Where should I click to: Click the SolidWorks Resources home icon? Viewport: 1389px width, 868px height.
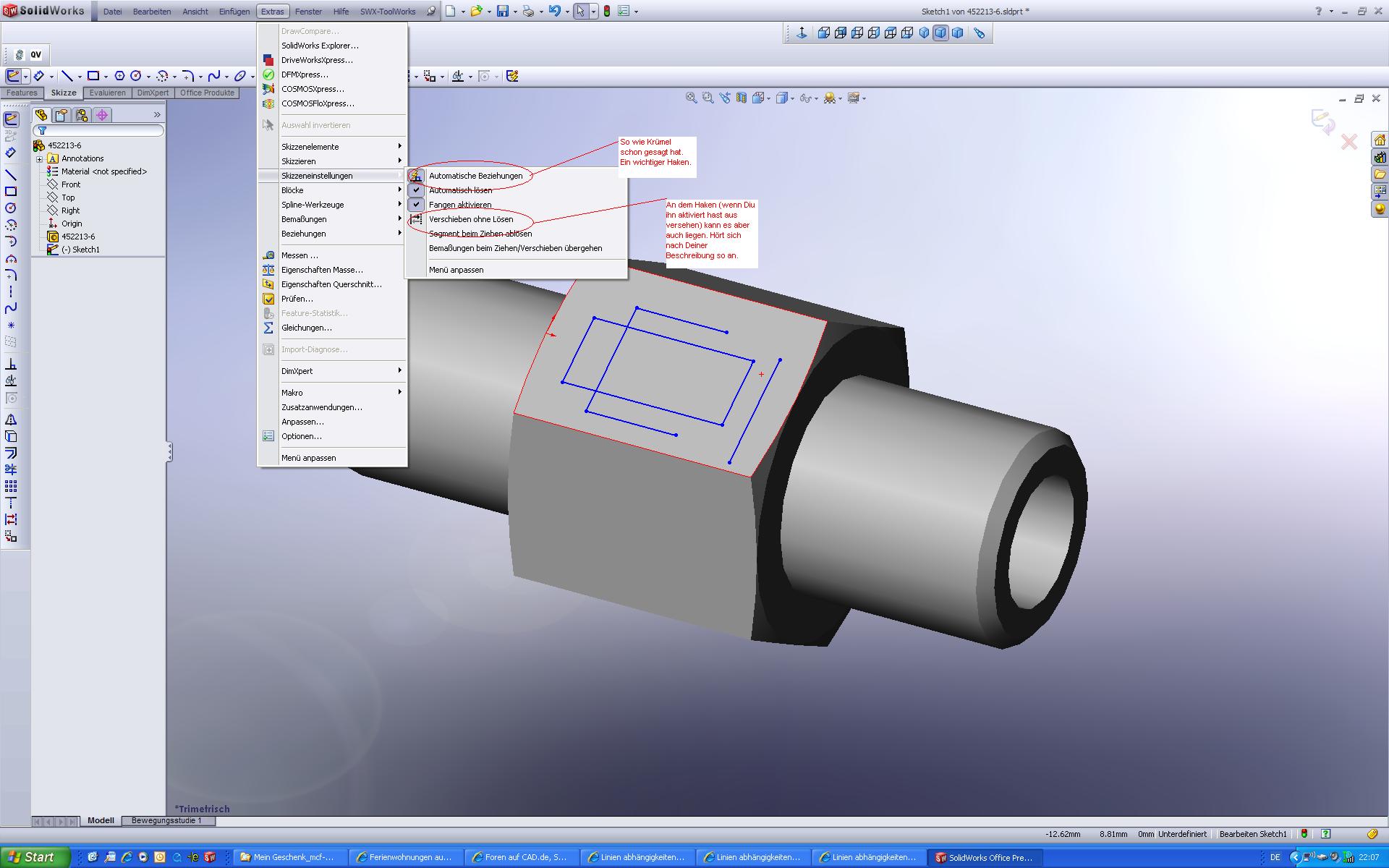point(1380,140)
